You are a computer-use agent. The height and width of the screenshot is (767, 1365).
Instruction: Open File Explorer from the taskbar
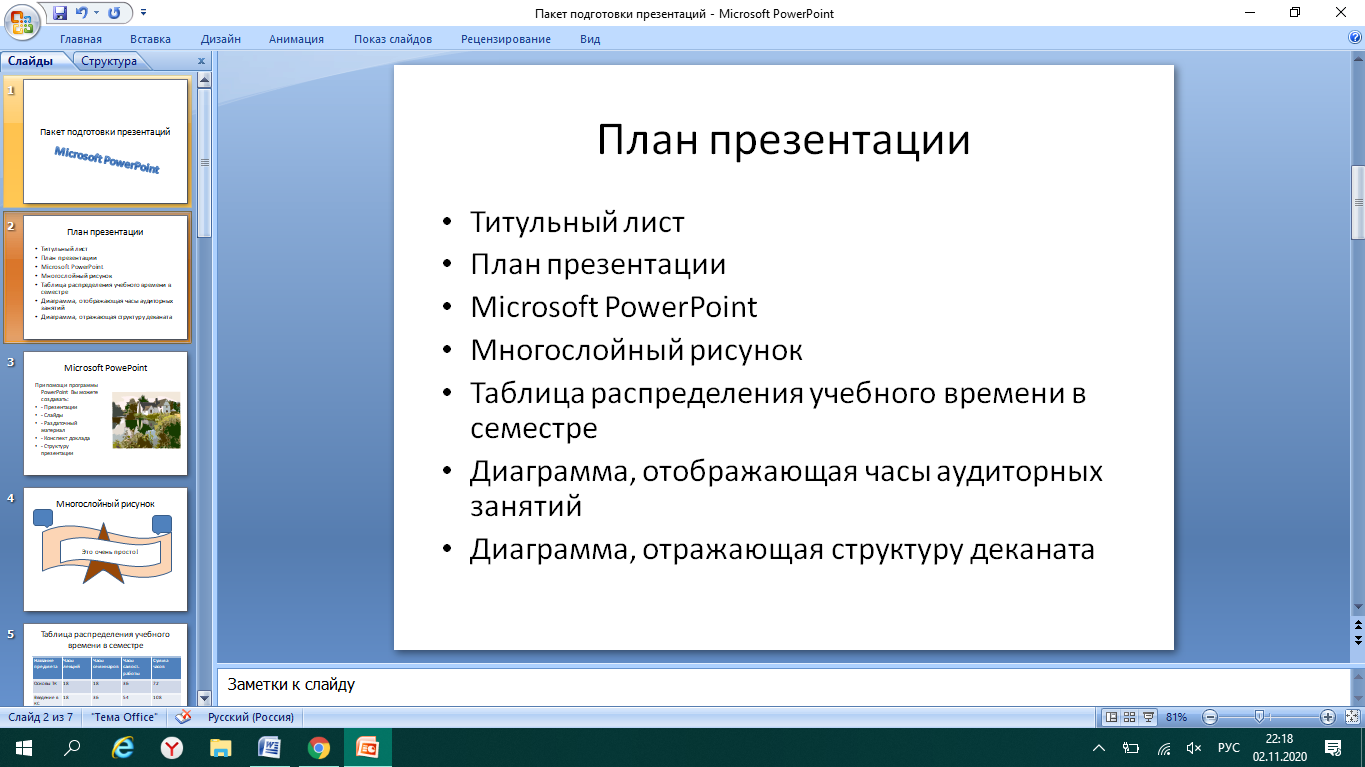click(221, 747)
